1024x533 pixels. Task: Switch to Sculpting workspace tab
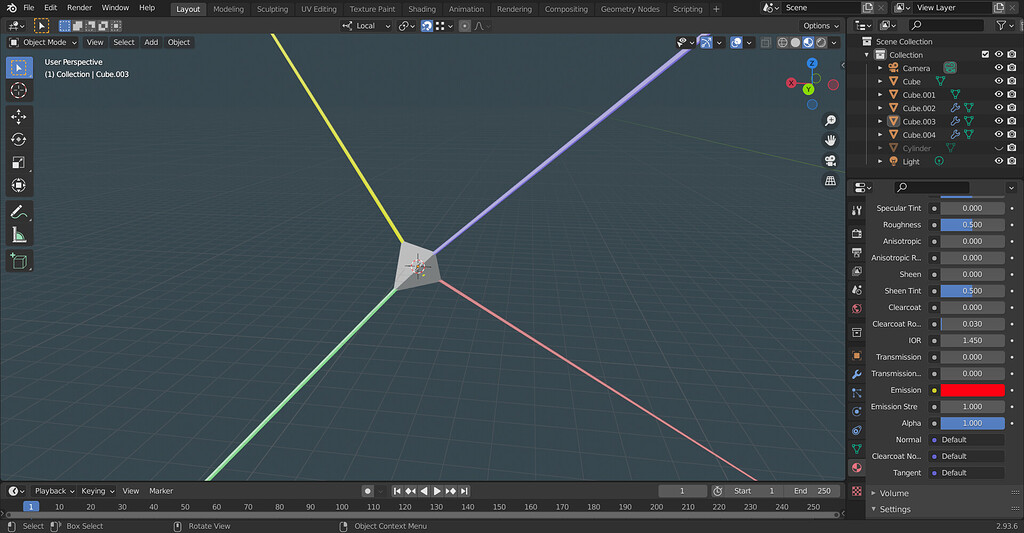(272, 9)
